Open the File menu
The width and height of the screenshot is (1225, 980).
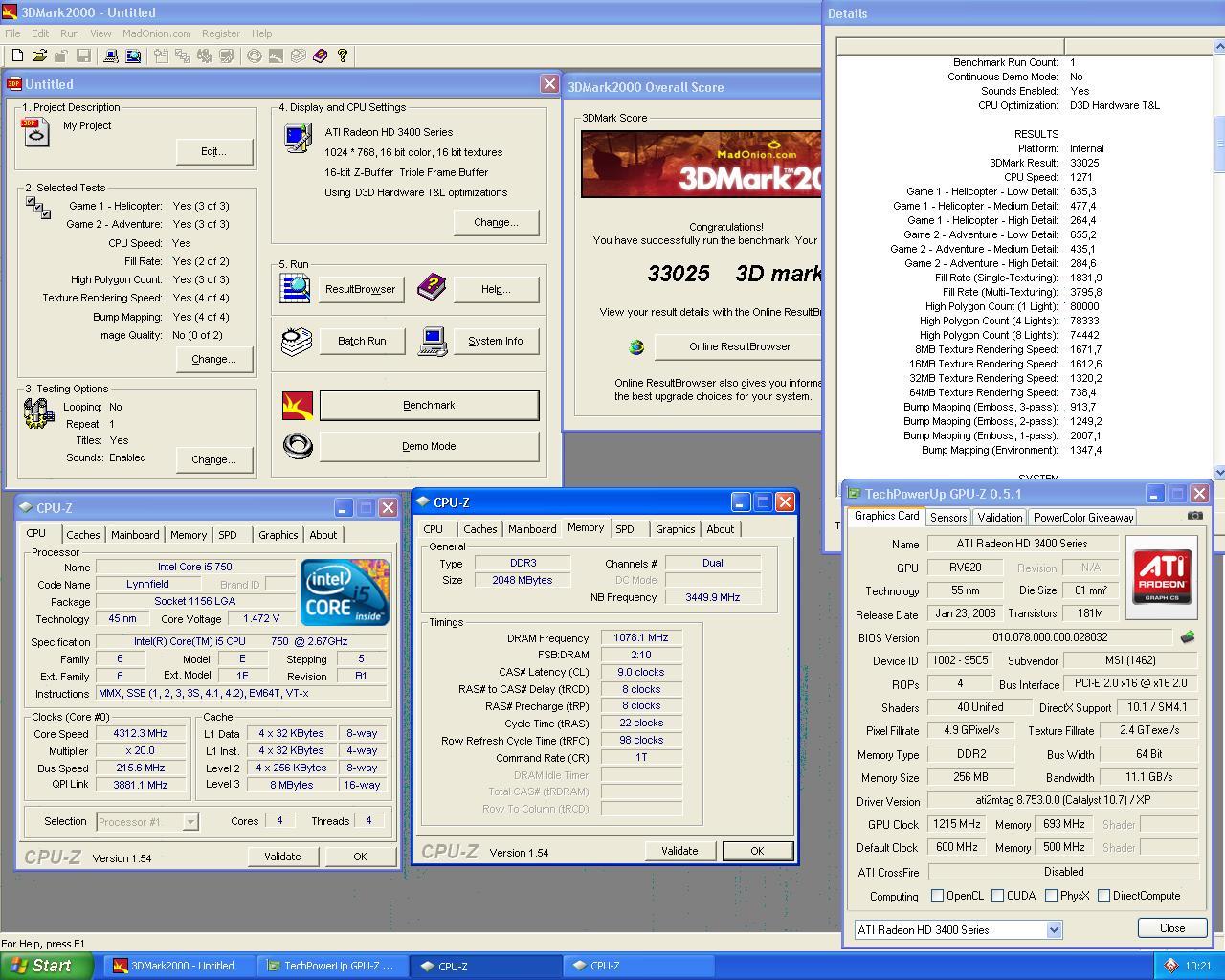[x=12, y=33]
